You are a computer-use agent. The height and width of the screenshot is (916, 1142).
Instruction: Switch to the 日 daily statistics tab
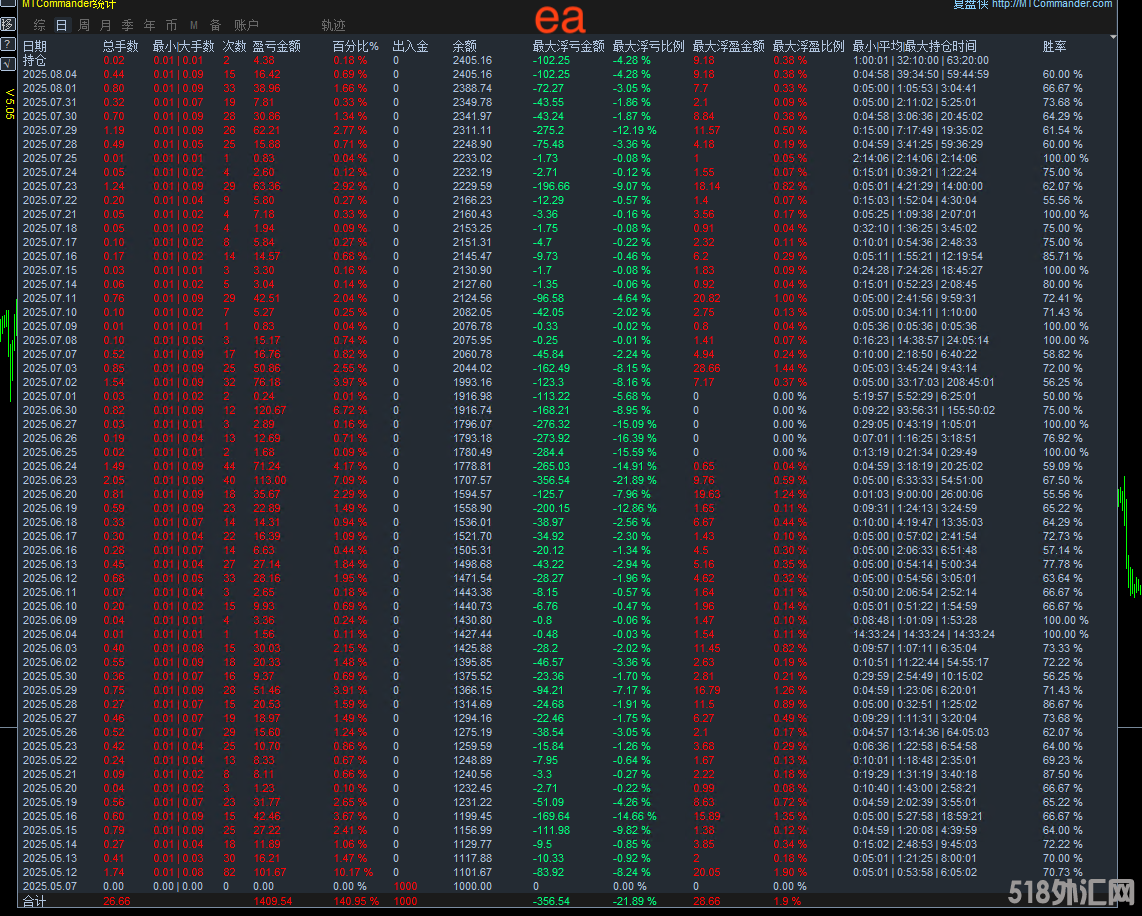[61, 25]
